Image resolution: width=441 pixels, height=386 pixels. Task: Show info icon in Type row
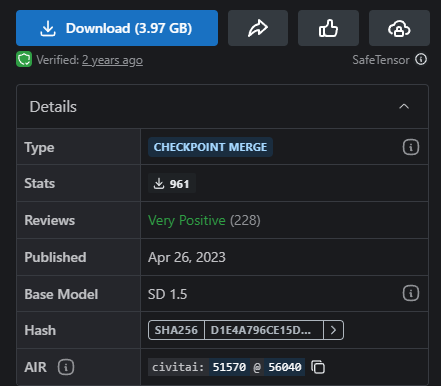411,147
